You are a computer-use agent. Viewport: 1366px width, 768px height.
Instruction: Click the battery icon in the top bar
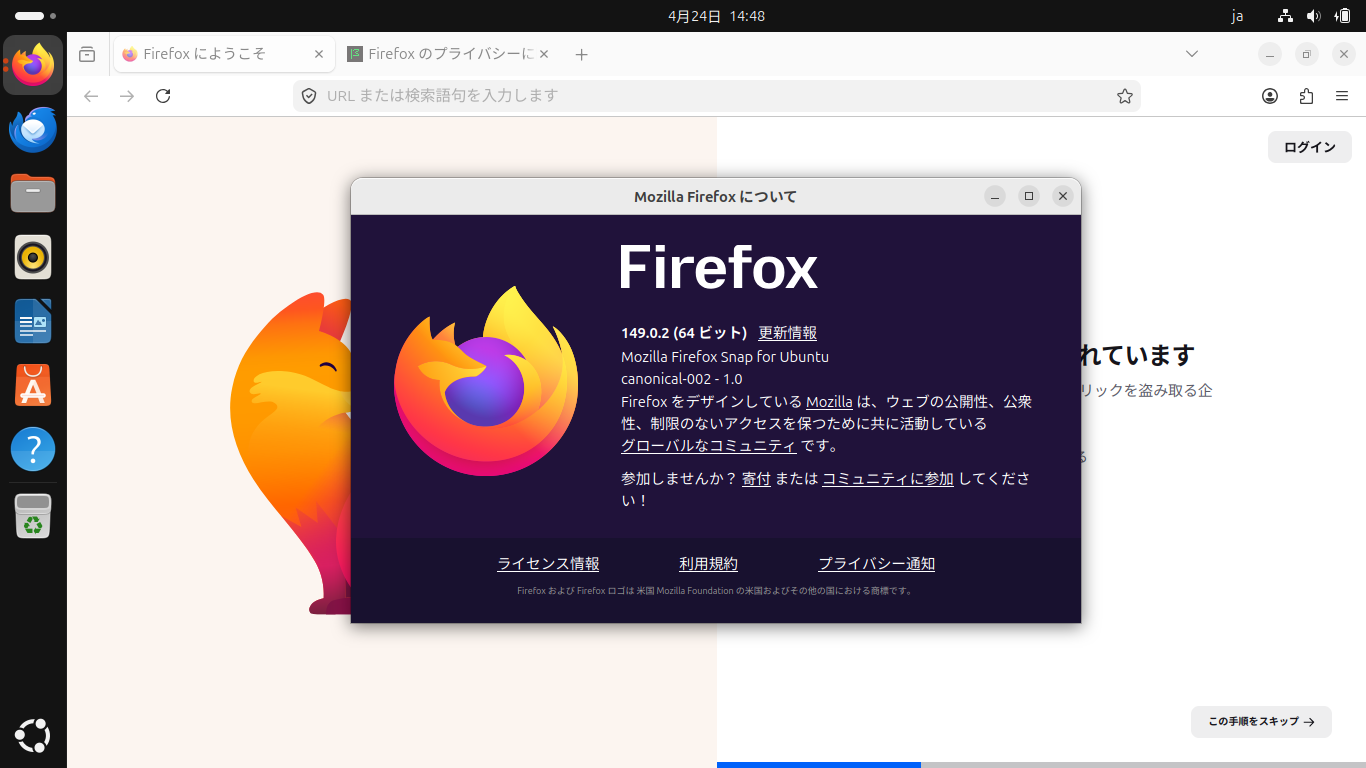click(x=1342, y=16)
